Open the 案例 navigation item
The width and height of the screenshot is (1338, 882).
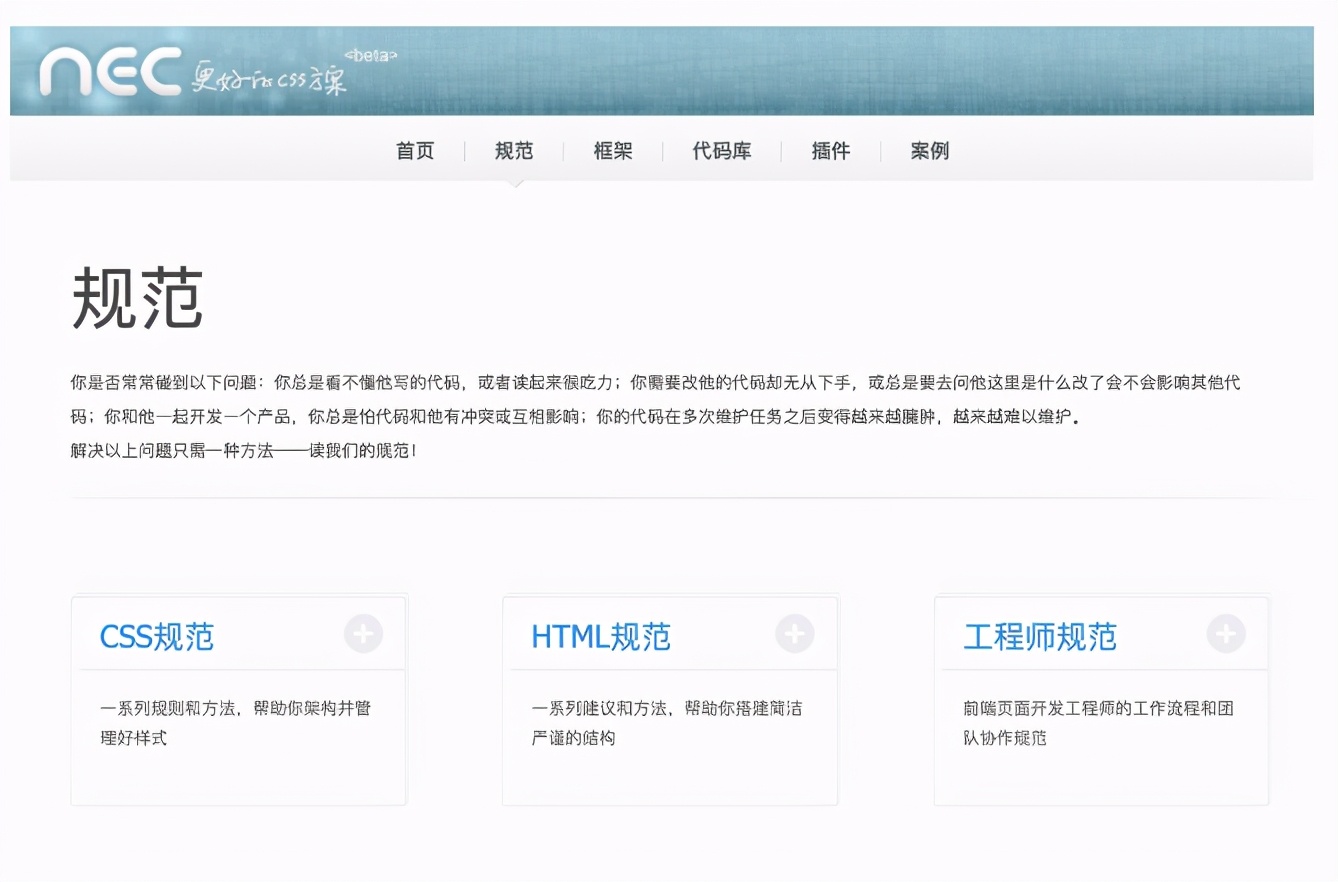point(930,151)
